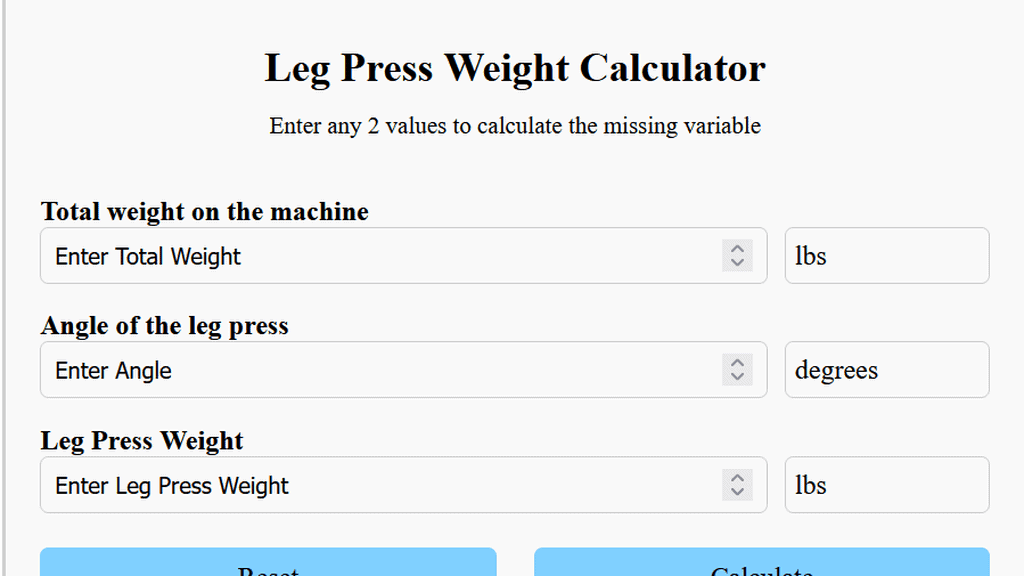Viewport: 1024px width, 576px height.
Task: Decrement the Total Weight value using its stepper
Action: [x=737, y=263]
